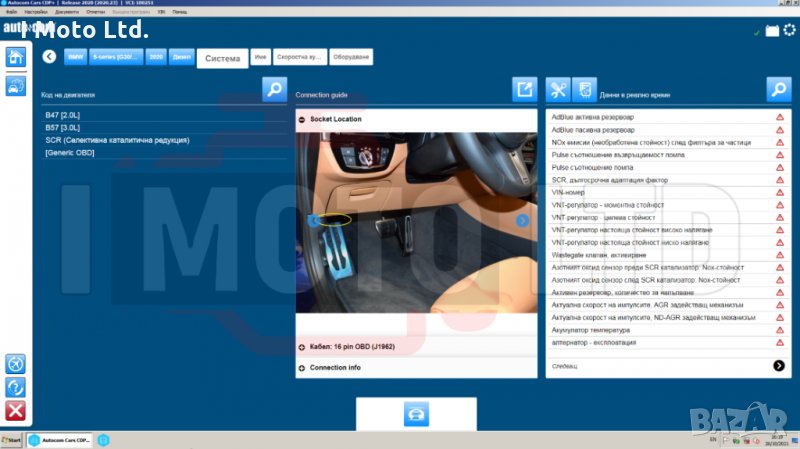Click the wrench and screwdriver tools icon
The width and height of the screenshot is (800, 449).
558,90
